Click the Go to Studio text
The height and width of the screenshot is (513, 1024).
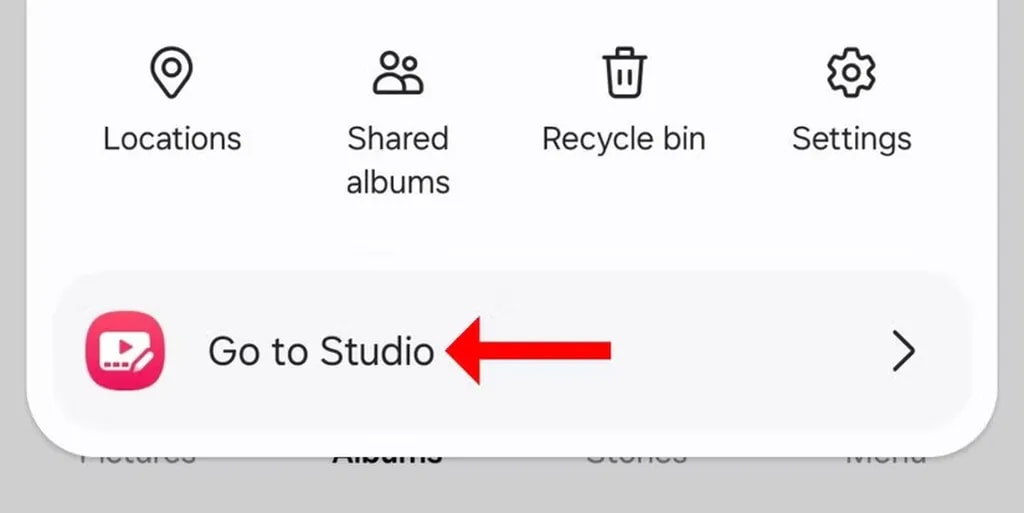(x=321, y=351)
